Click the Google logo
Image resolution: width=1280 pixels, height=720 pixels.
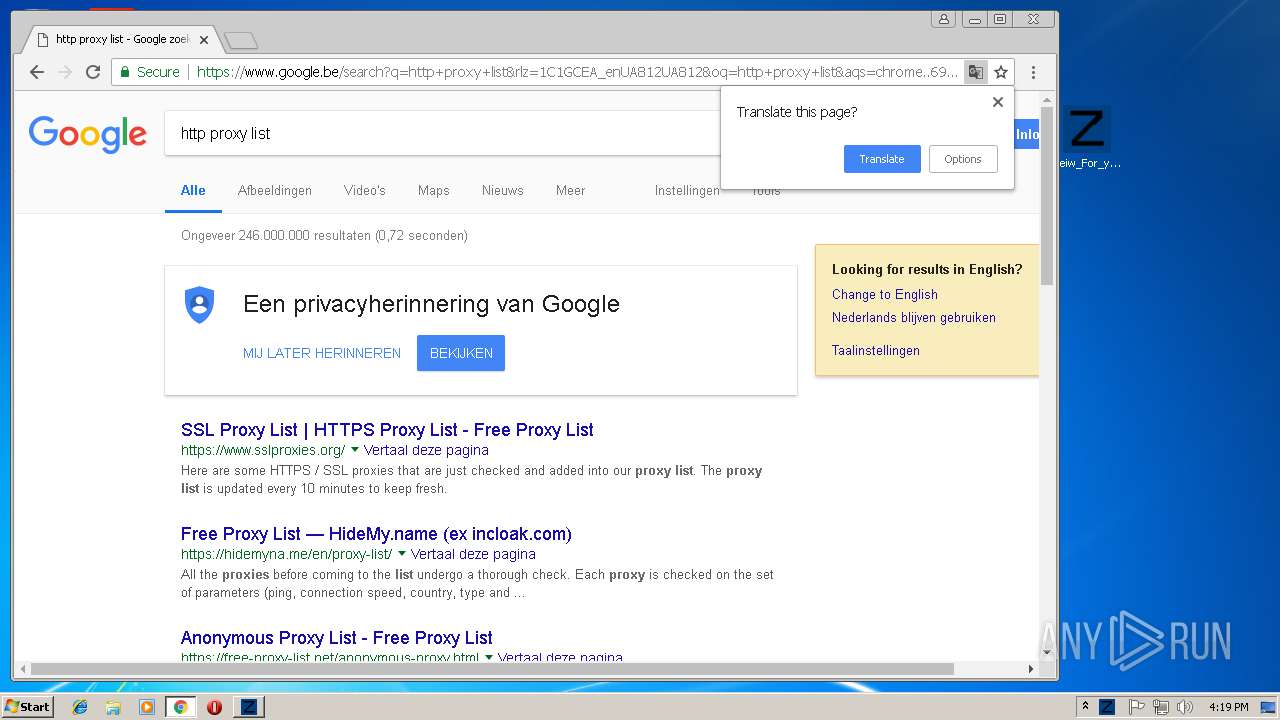pos(88,134)
